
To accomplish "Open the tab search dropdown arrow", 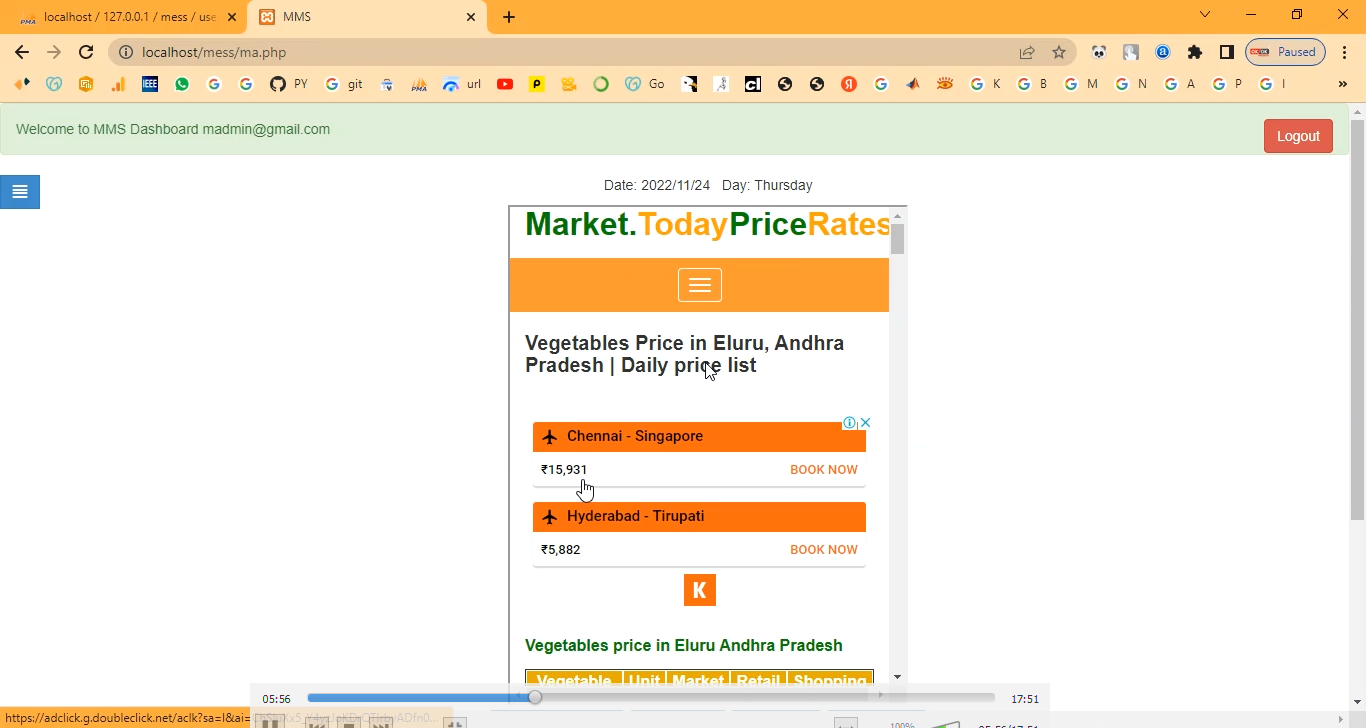I will [x=1205, y=15].
